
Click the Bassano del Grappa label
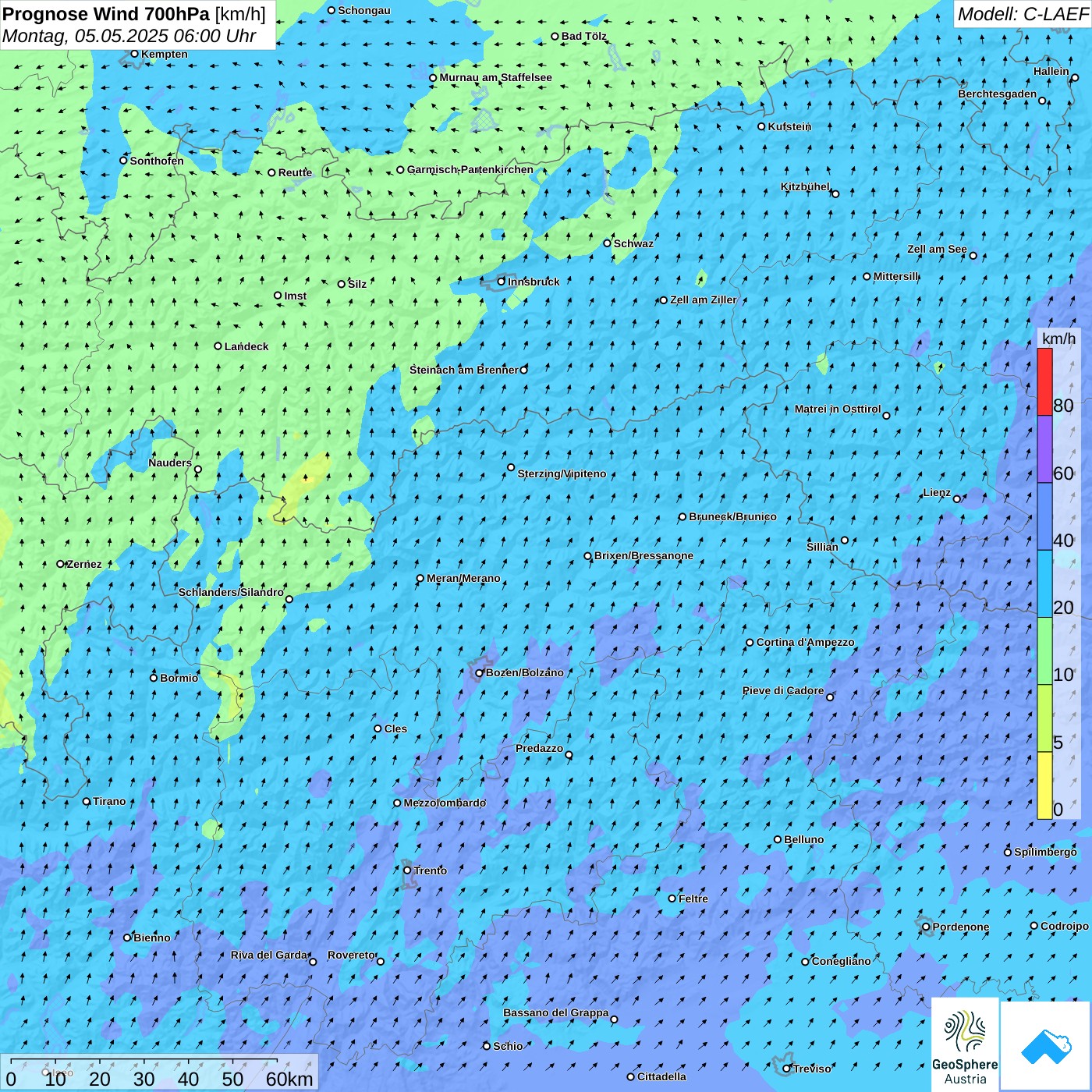555,1012
